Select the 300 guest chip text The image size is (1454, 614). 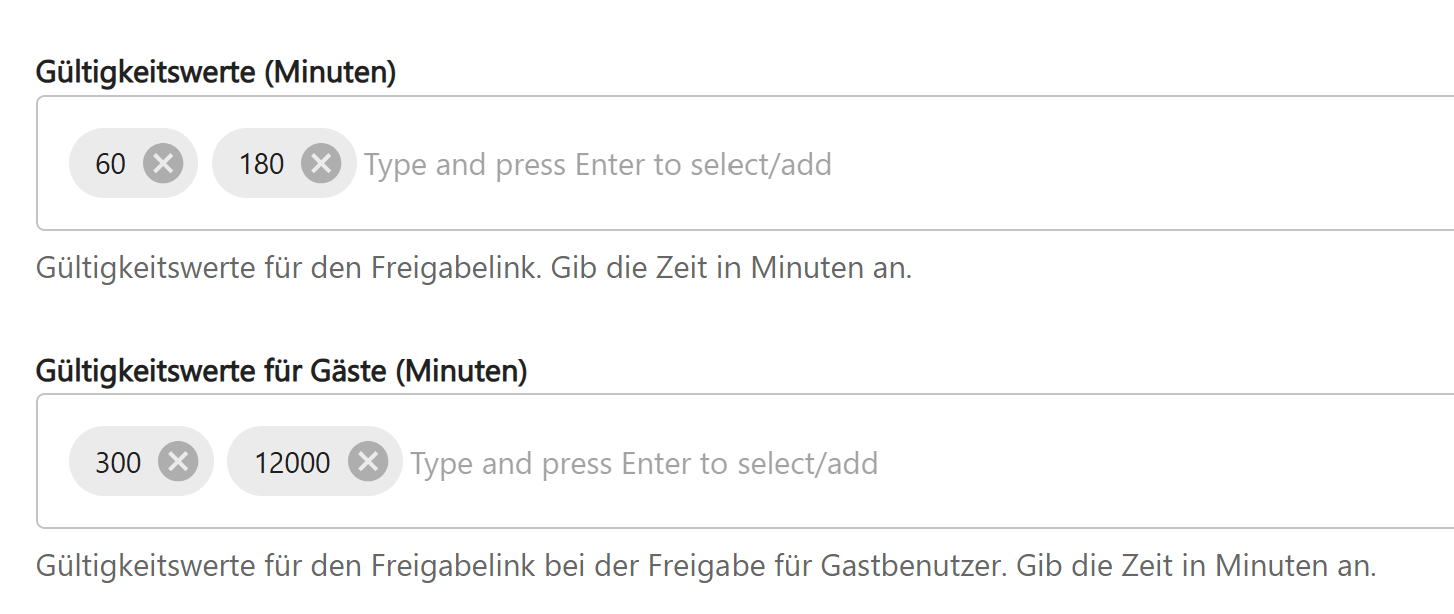click(118, 462)
